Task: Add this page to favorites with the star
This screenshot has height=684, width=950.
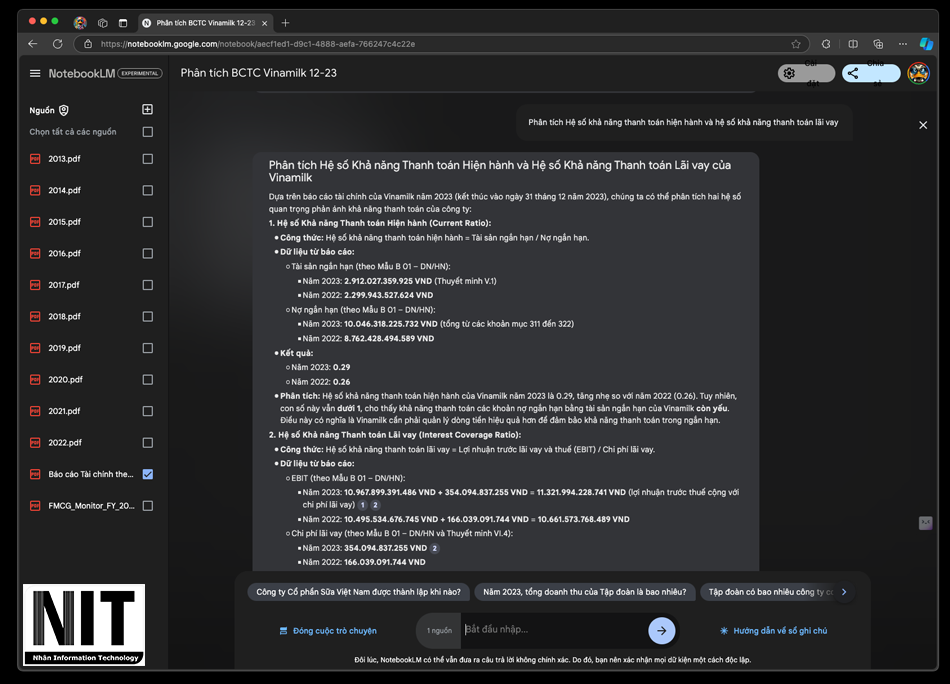Action: (796, 44)
